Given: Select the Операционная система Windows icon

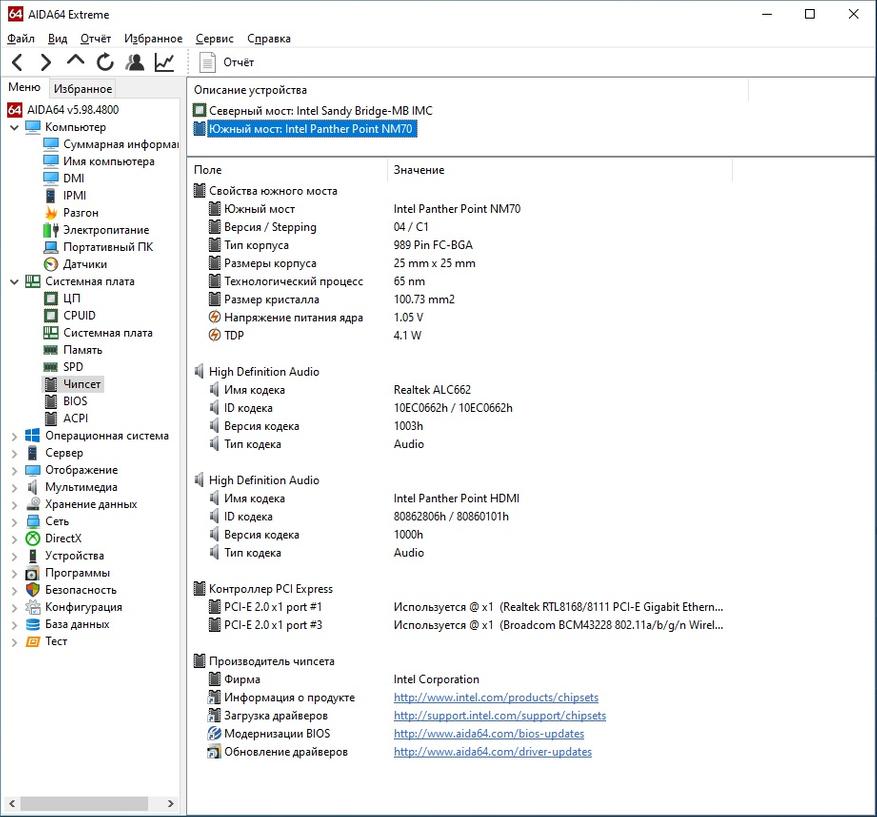Looking at the screenshot, I should click(33, 436).
